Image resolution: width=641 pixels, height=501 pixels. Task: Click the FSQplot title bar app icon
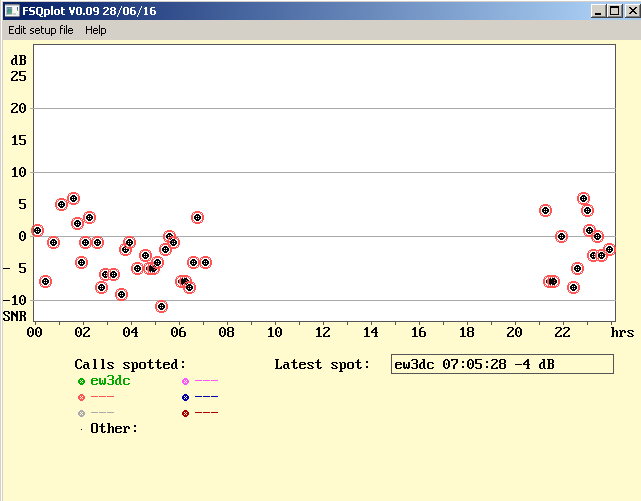(11, 11)
